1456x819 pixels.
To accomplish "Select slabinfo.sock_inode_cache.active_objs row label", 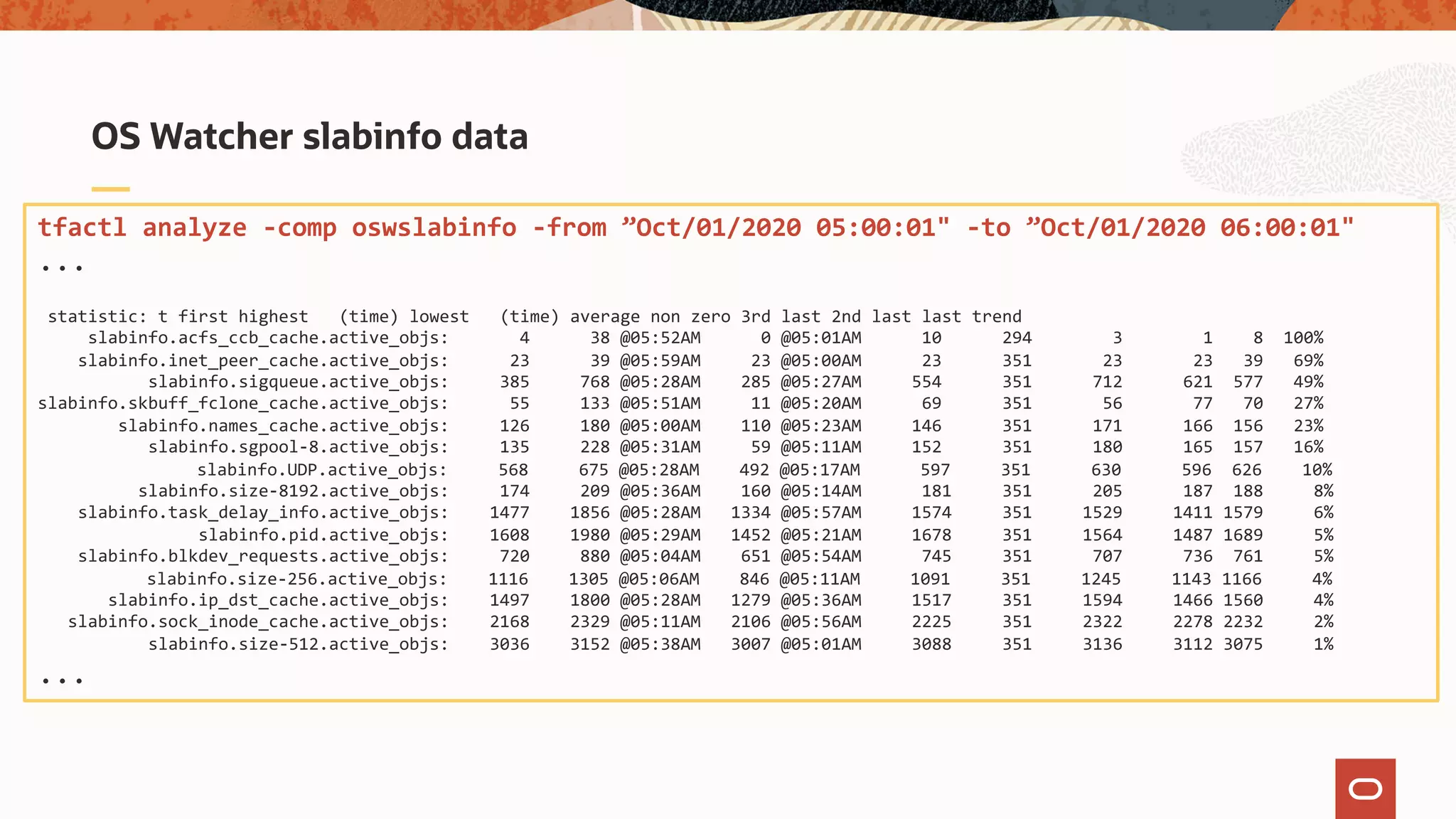I will pos(258,622).
